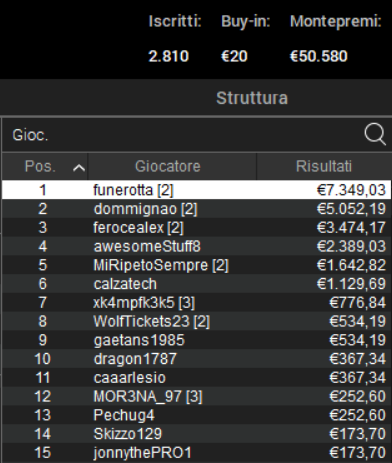This screenshot has width=392, height=463.
Task: Select the MiRipetoSempre player row
Action: pos(196,265)
